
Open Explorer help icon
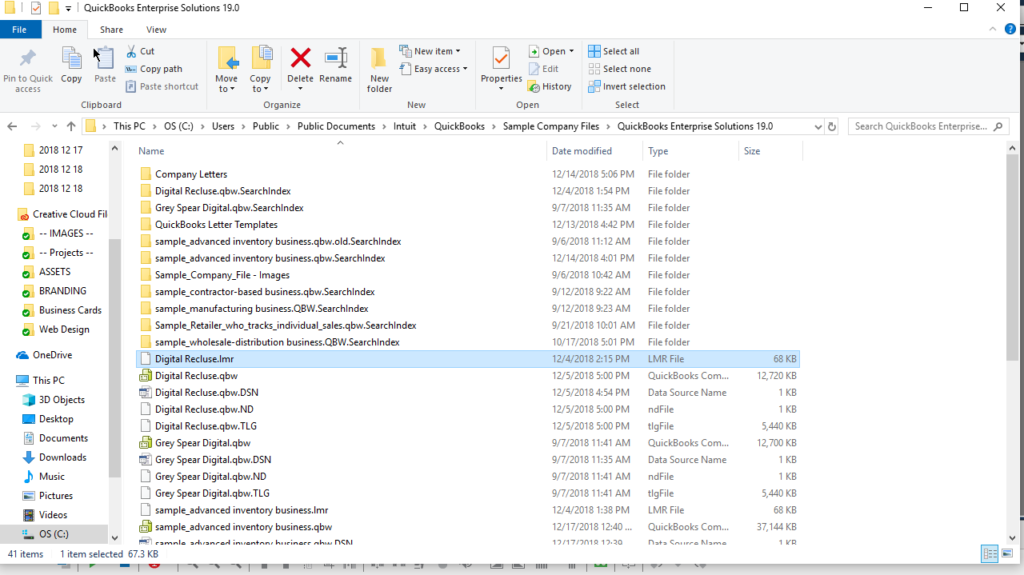[x=1010, y=29]
